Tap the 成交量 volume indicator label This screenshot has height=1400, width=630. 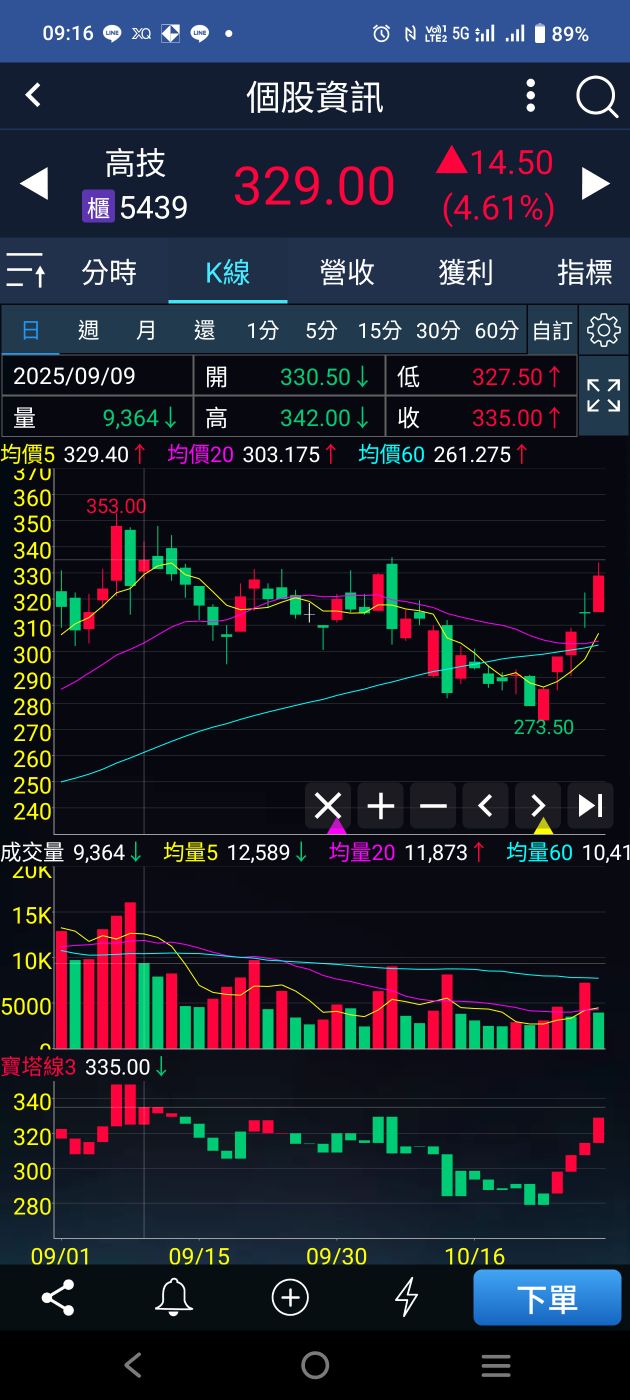point(33,852)
